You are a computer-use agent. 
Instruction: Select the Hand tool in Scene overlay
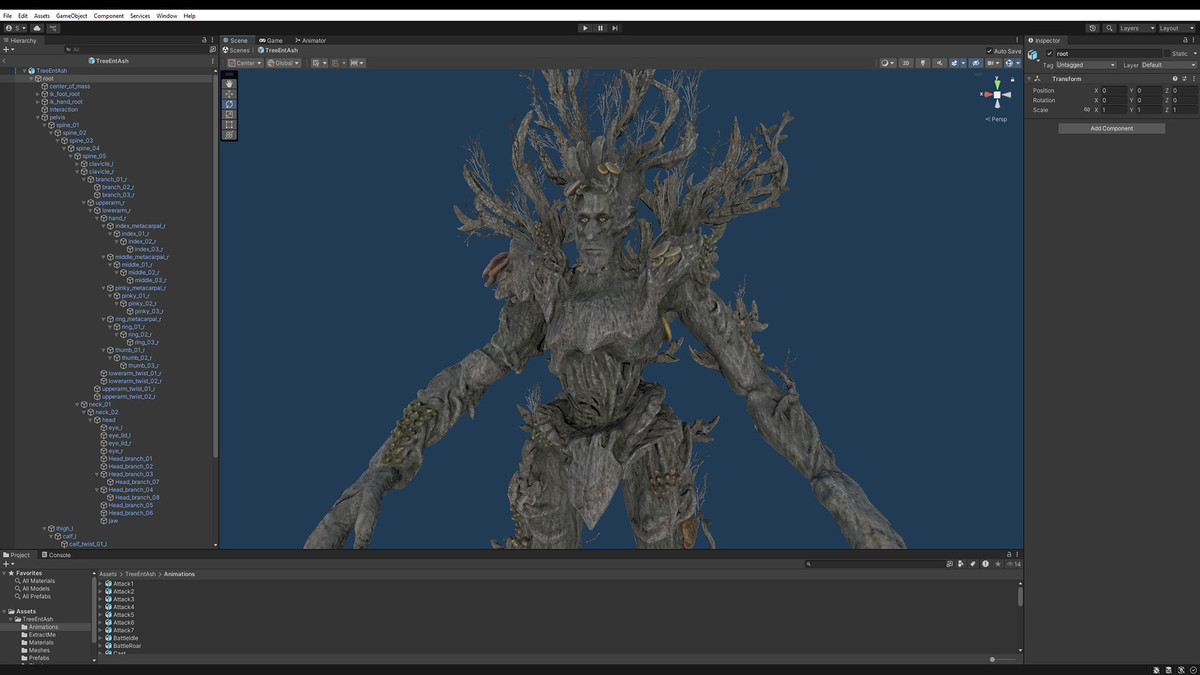tap(229, 84)
